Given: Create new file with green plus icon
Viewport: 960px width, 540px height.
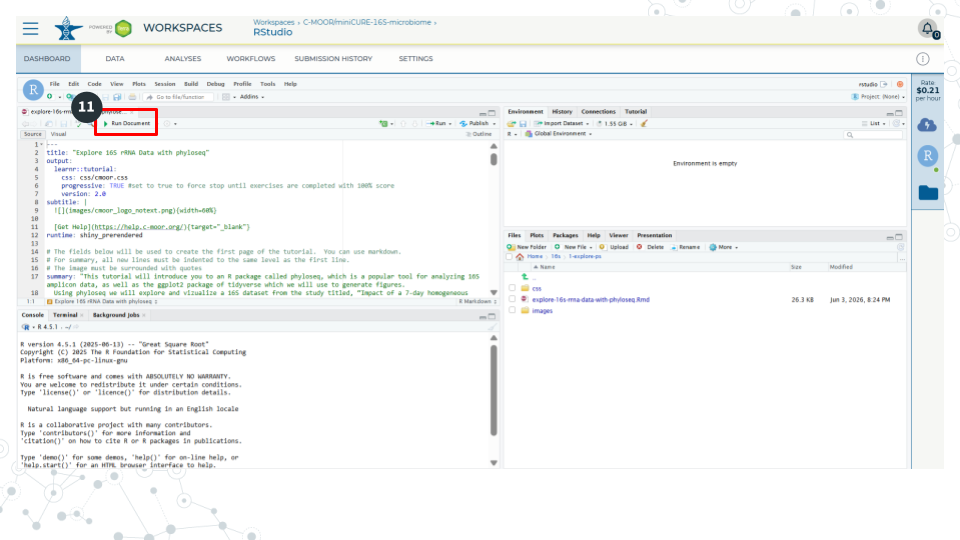Looking at the screenshot, I should pos(50,97).
